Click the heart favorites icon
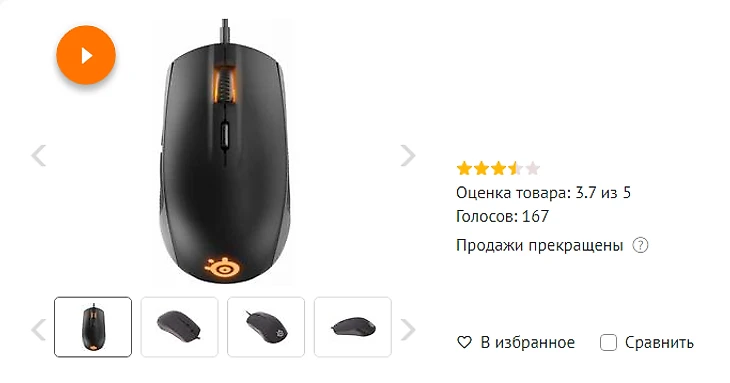 pyautogui.click(x=464, y=343)
